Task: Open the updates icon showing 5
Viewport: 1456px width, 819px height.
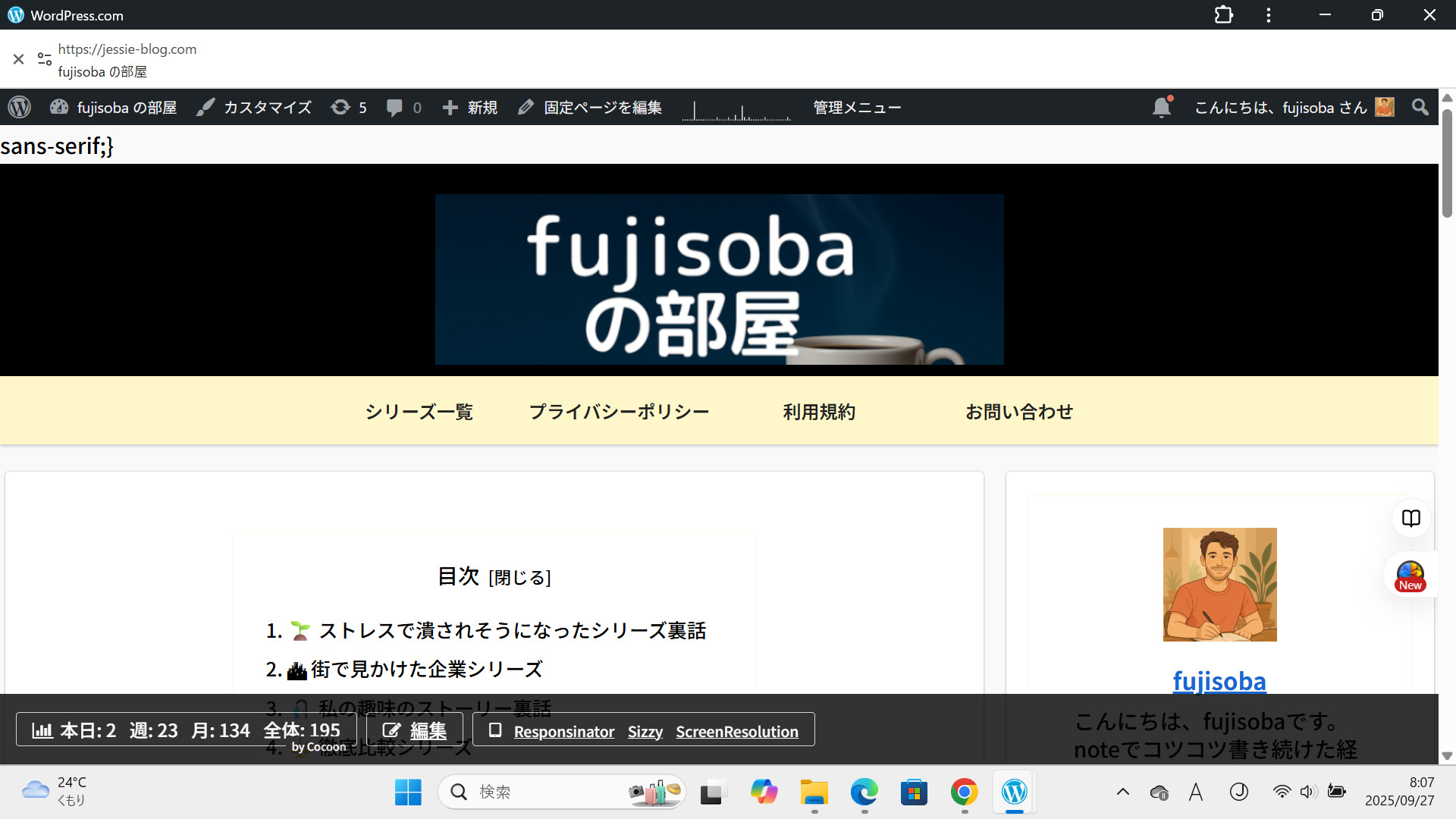Action: 348,108
